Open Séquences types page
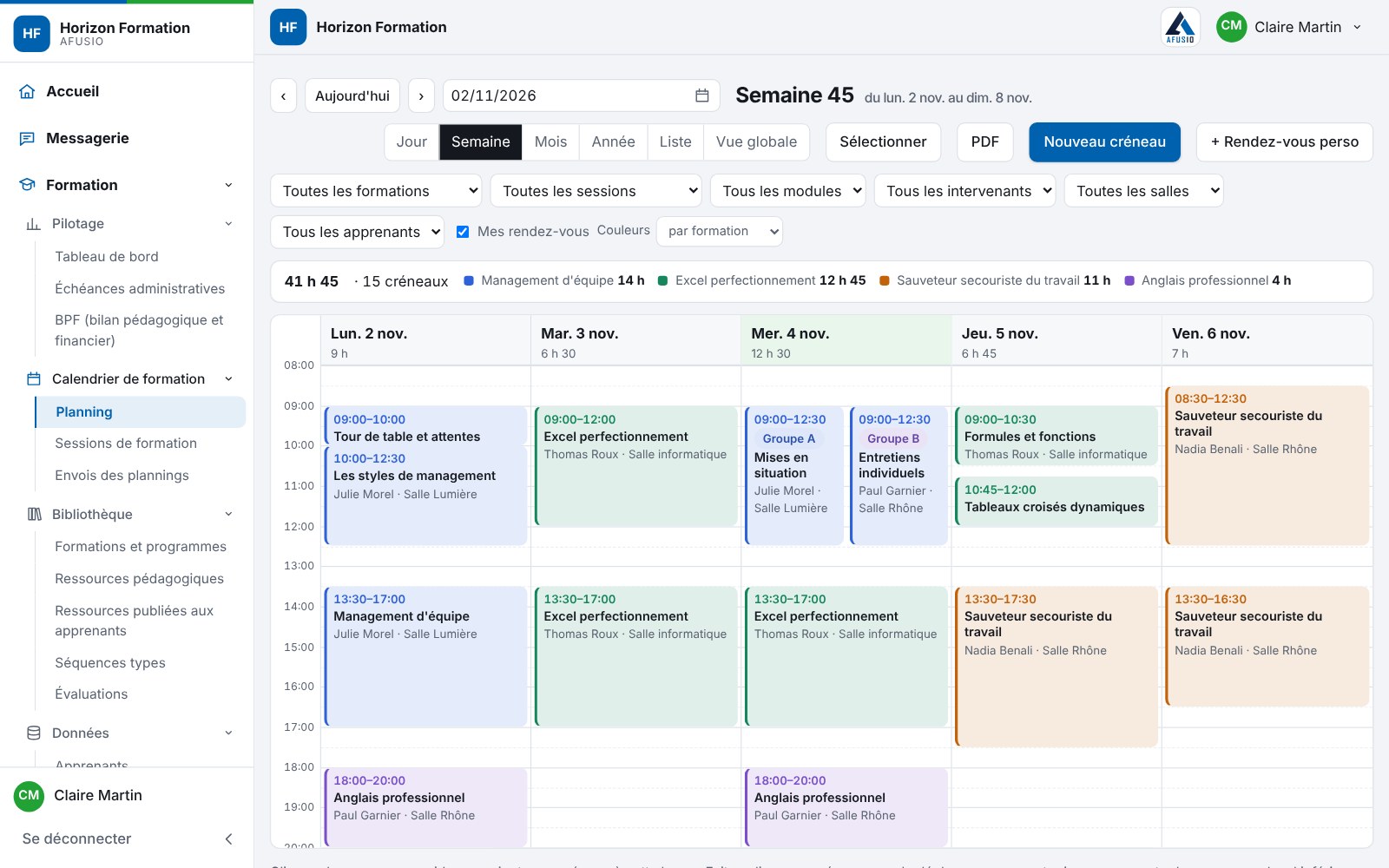The width and height of the screenshot is (1389, 868). pyautogui.click(x=110, y=663)
